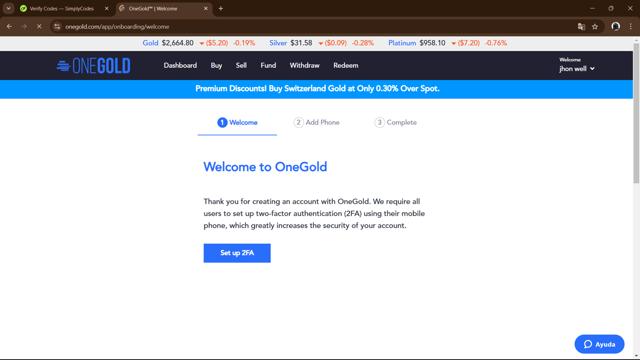This screenshot has width=640, height=360.
Task: Minimize the browser window
Action: (592, 8)
